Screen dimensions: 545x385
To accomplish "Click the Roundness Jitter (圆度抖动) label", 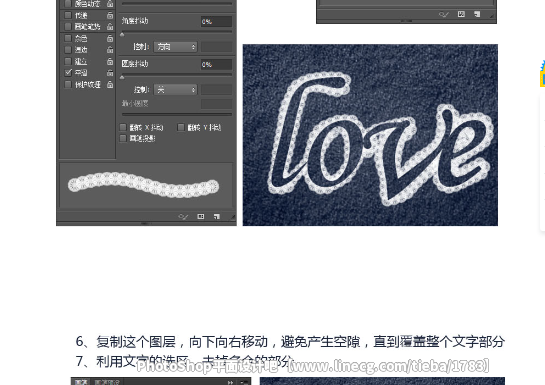I will (x=135, y=64).
